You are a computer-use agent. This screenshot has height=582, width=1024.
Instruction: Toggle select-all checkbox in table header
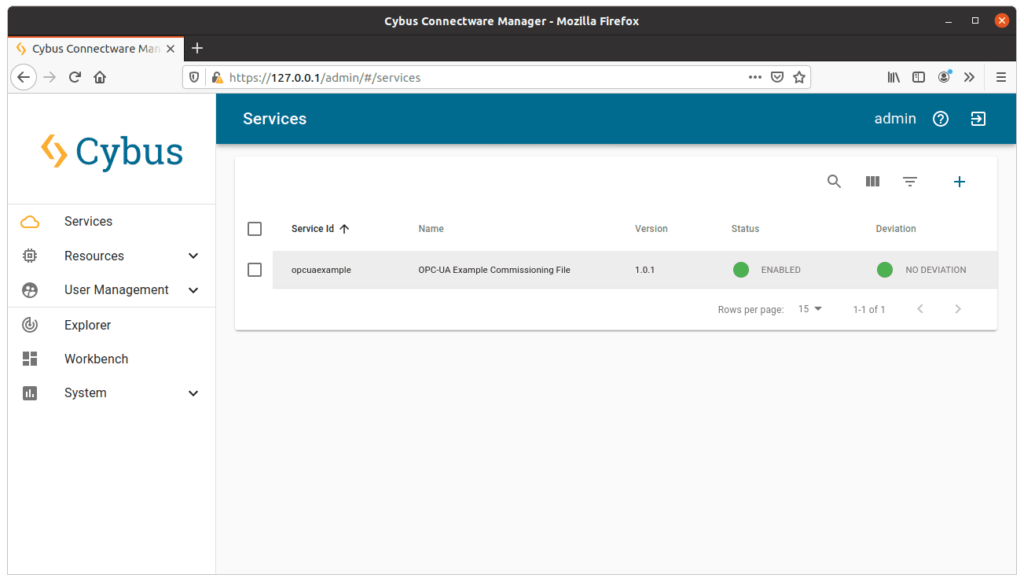[255, 229]
